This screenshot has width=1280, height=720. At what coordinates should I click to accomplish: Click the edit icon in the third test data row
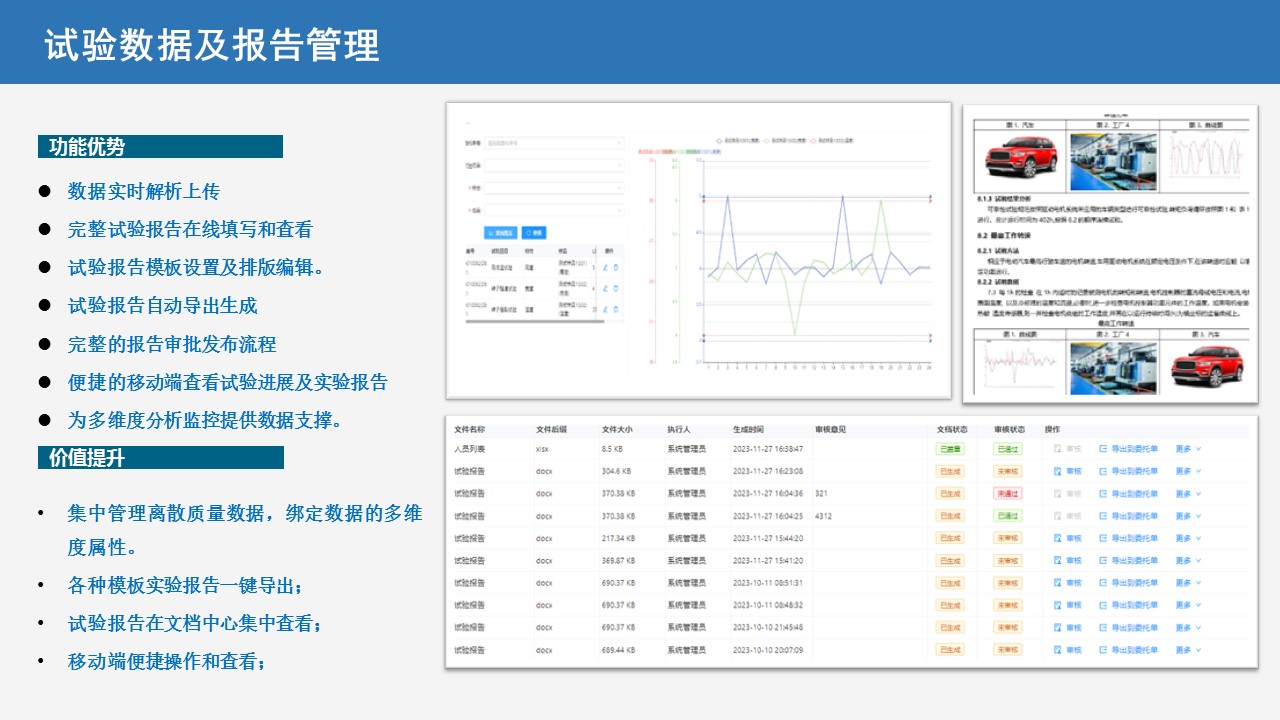tap(605, 309)
